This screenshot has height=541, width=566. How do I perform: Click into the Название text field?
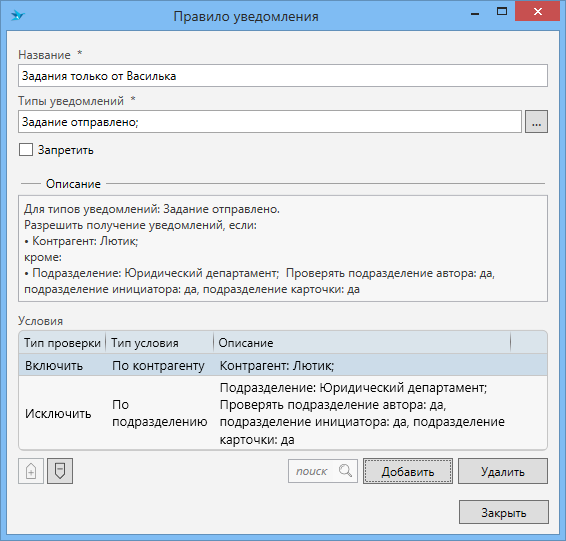(283, 75)
